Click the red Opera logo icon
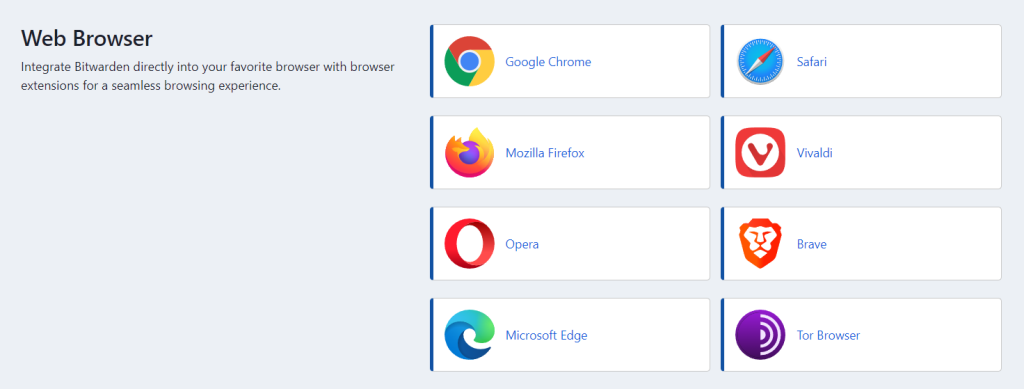Image resolution: width=1024 pixels, height=389 pixels. pos(469,244)
